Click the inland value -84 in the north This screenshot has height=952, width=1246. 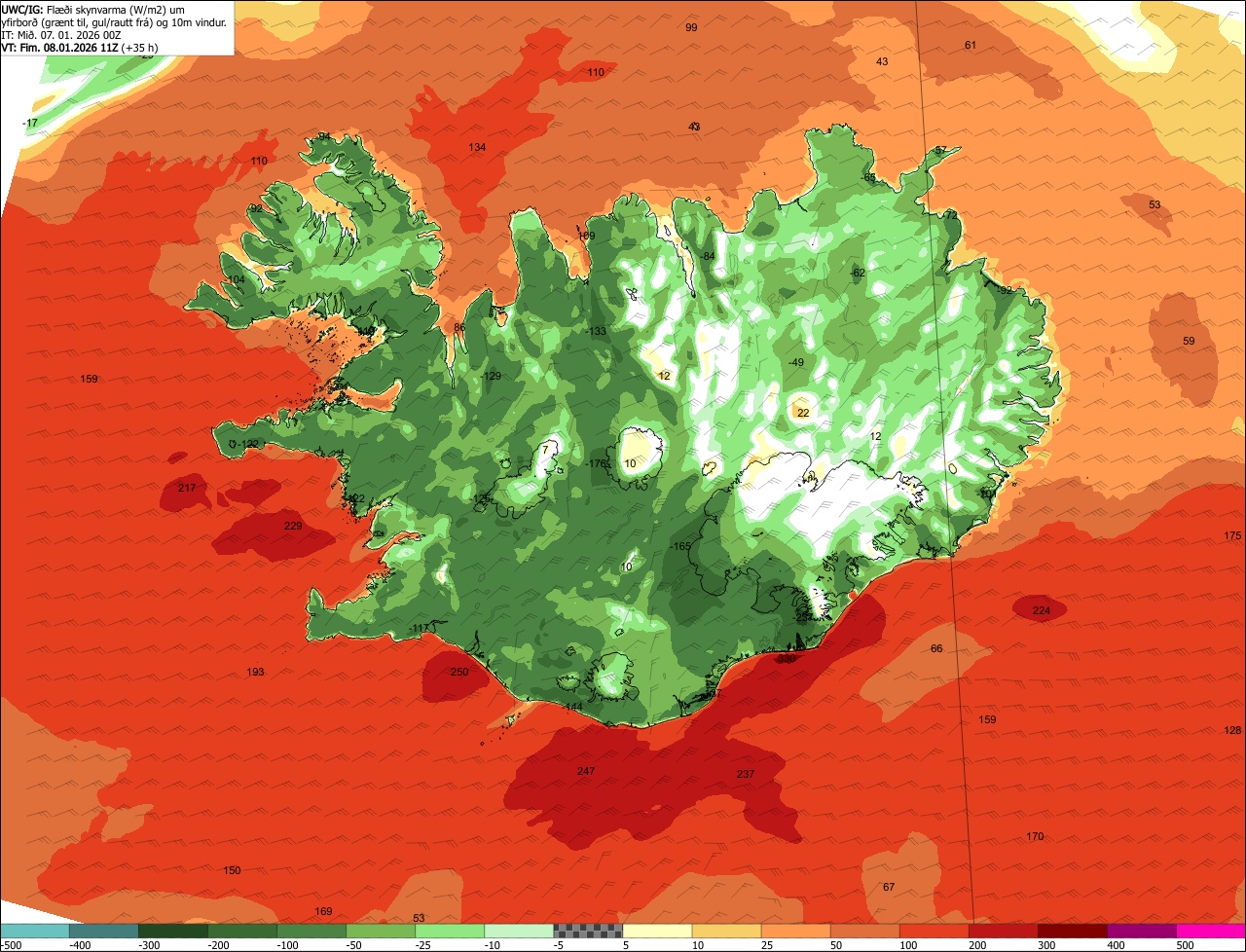pos(708,256)
